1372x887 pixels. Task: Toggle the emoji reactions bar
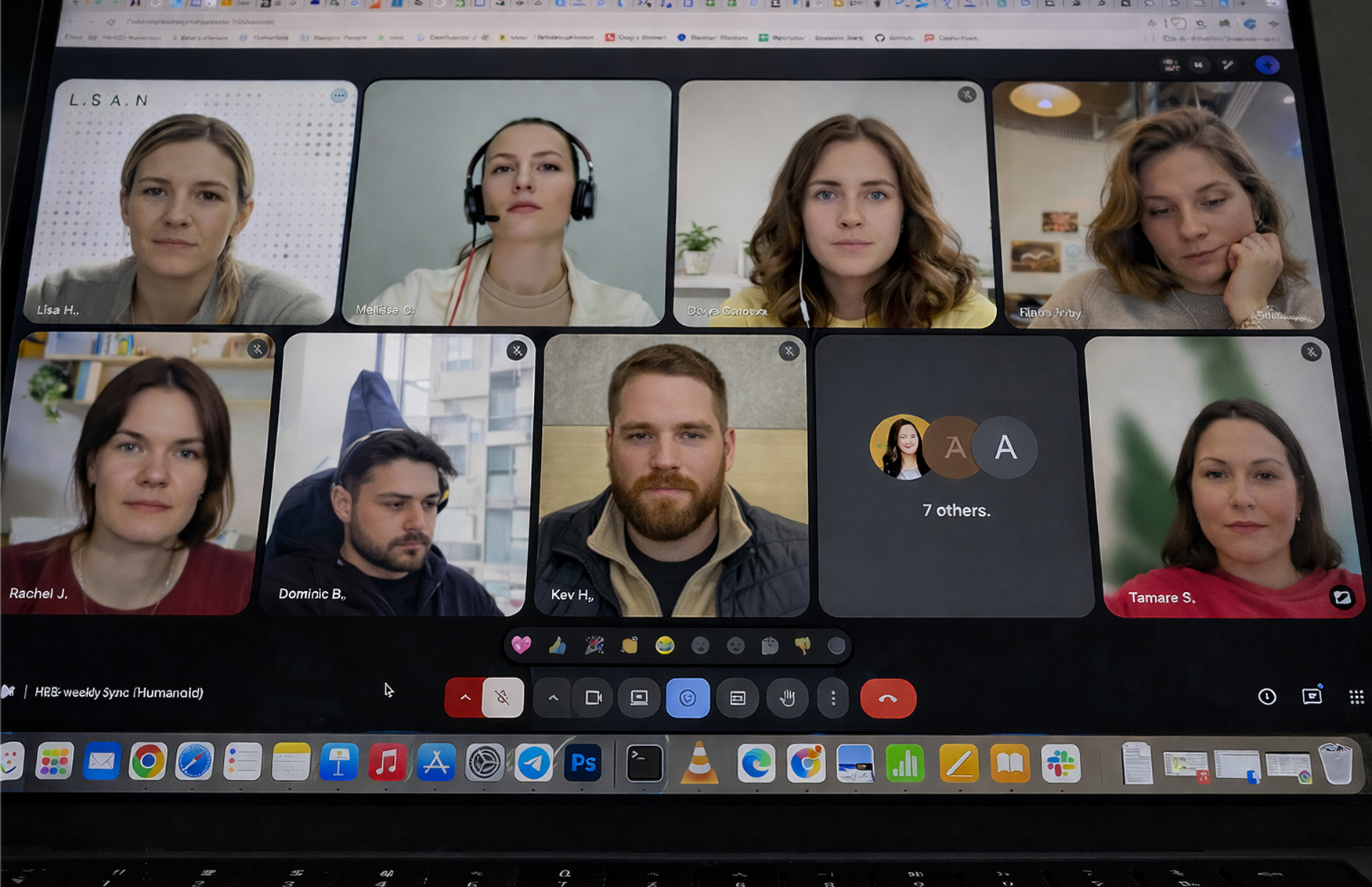point(688,698)
